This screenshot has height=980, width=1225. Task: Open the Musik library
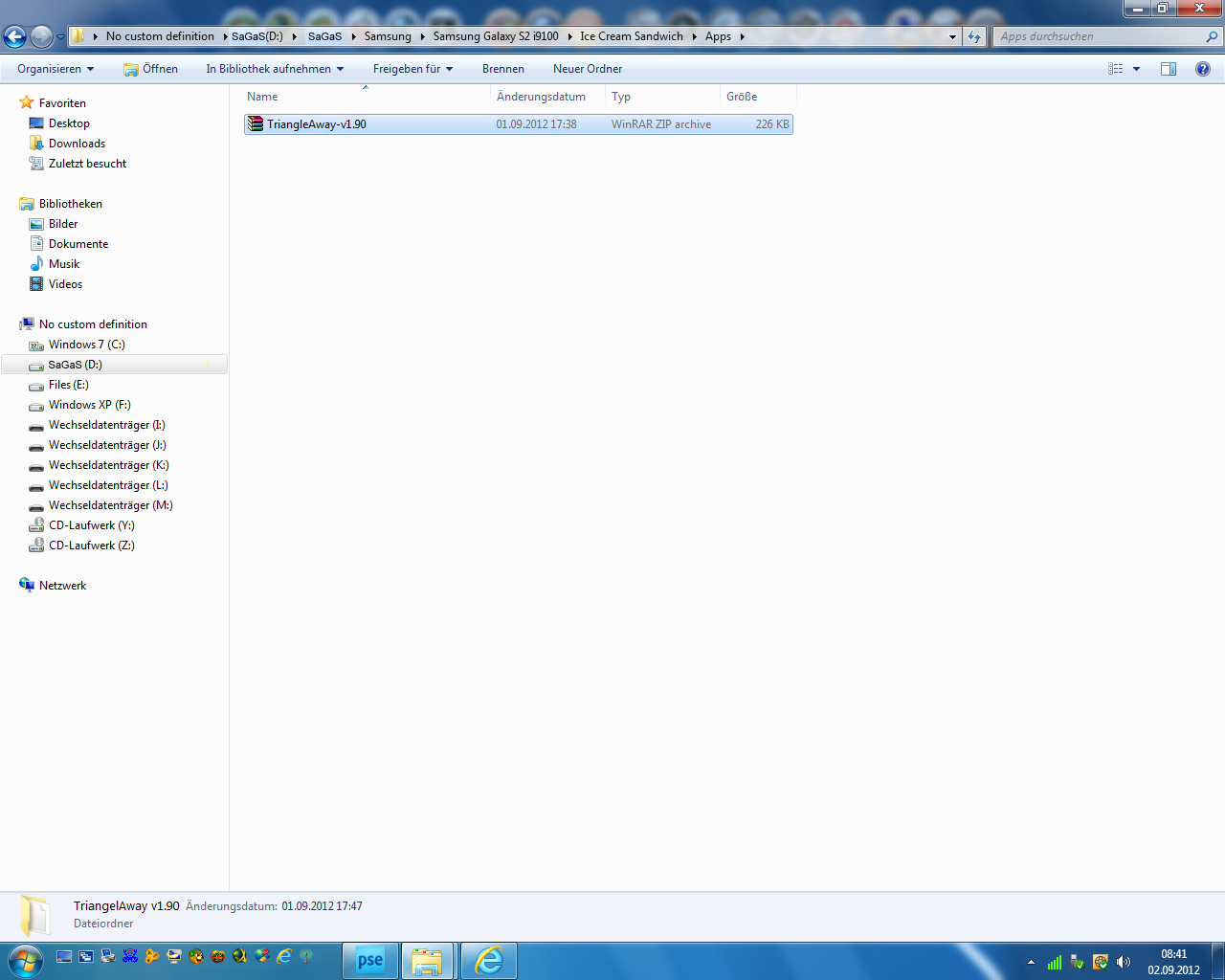click(x=64, y=264)
